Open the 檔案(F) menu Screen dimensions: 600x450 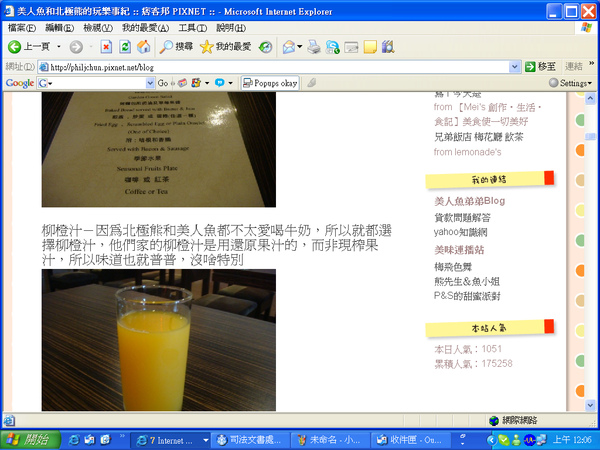[x=22, y=28]
